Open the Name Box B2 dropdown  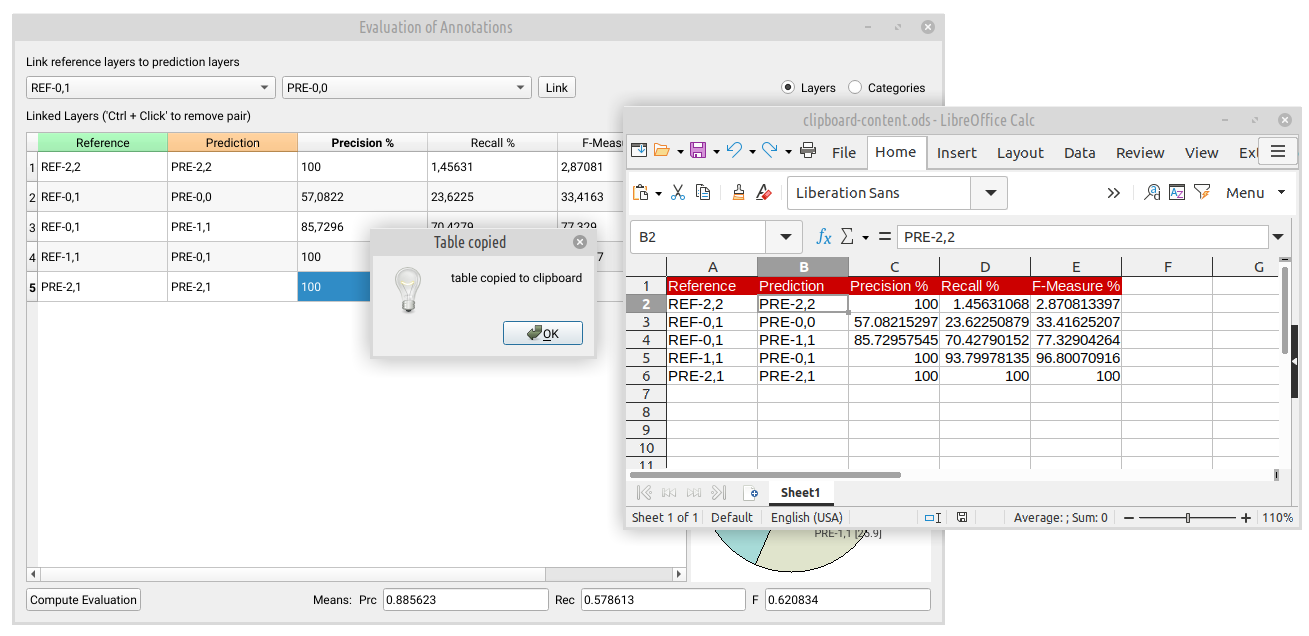click(783, 237)
